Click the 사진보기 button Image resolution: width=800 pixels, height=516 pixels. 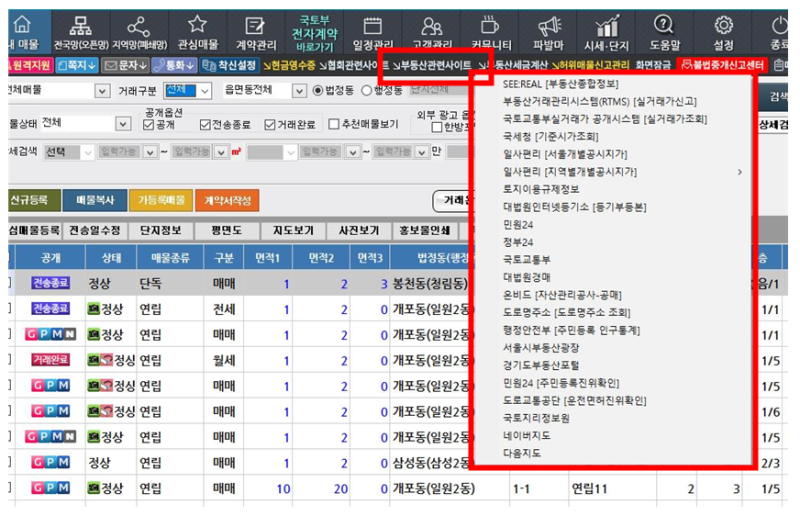click(359, 231)
